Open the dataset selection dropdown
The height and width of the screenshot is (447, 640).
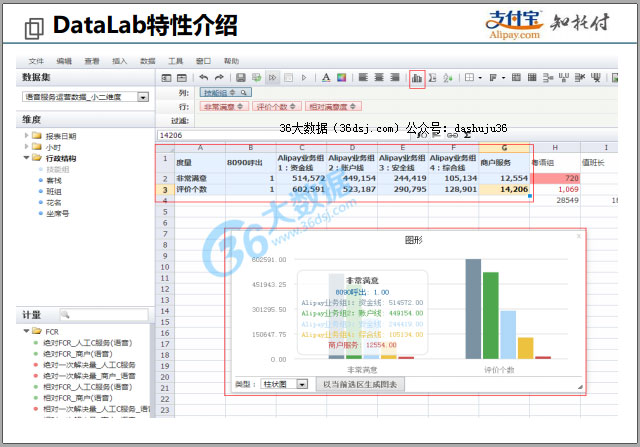tap(143, 97)
